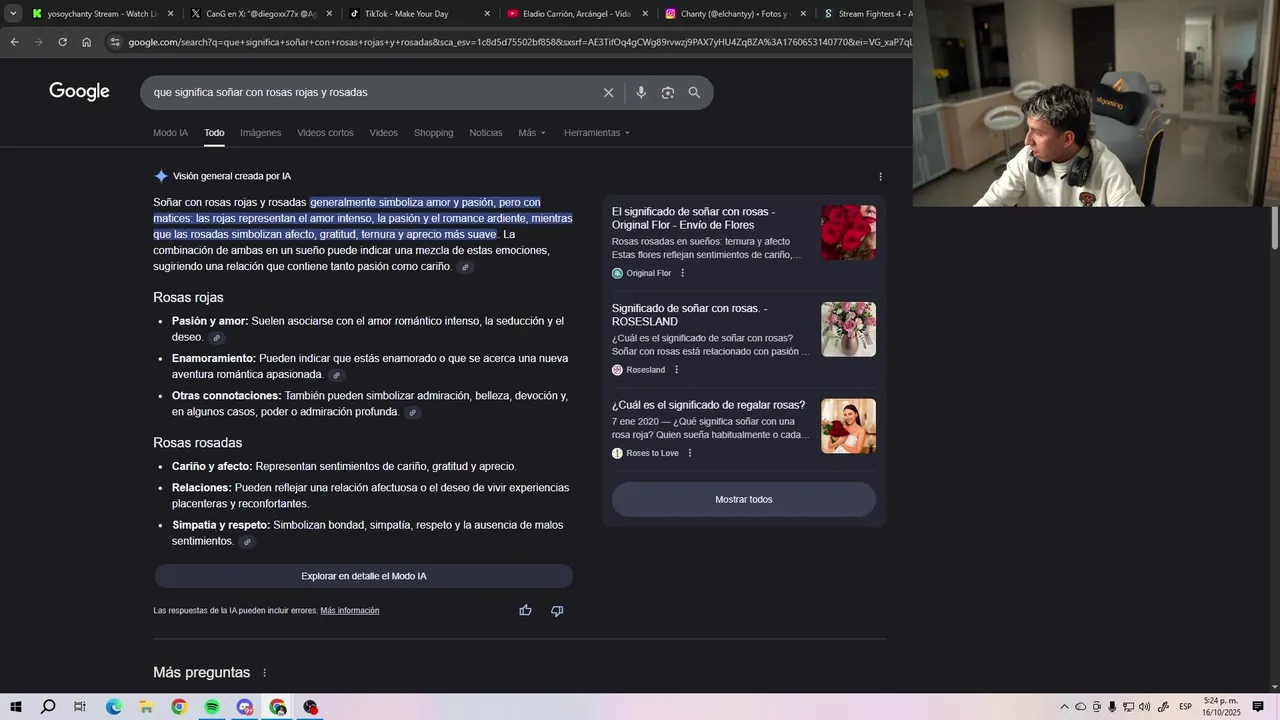
Task: Click the Mostrar todos button
Action: point(744,499)
